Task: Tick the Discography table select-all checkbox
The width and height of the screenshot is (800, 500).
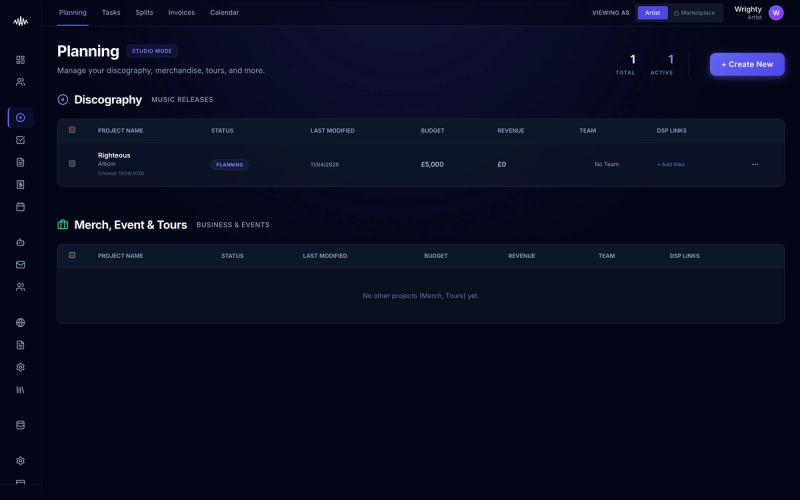Action: tap(72, 130)
